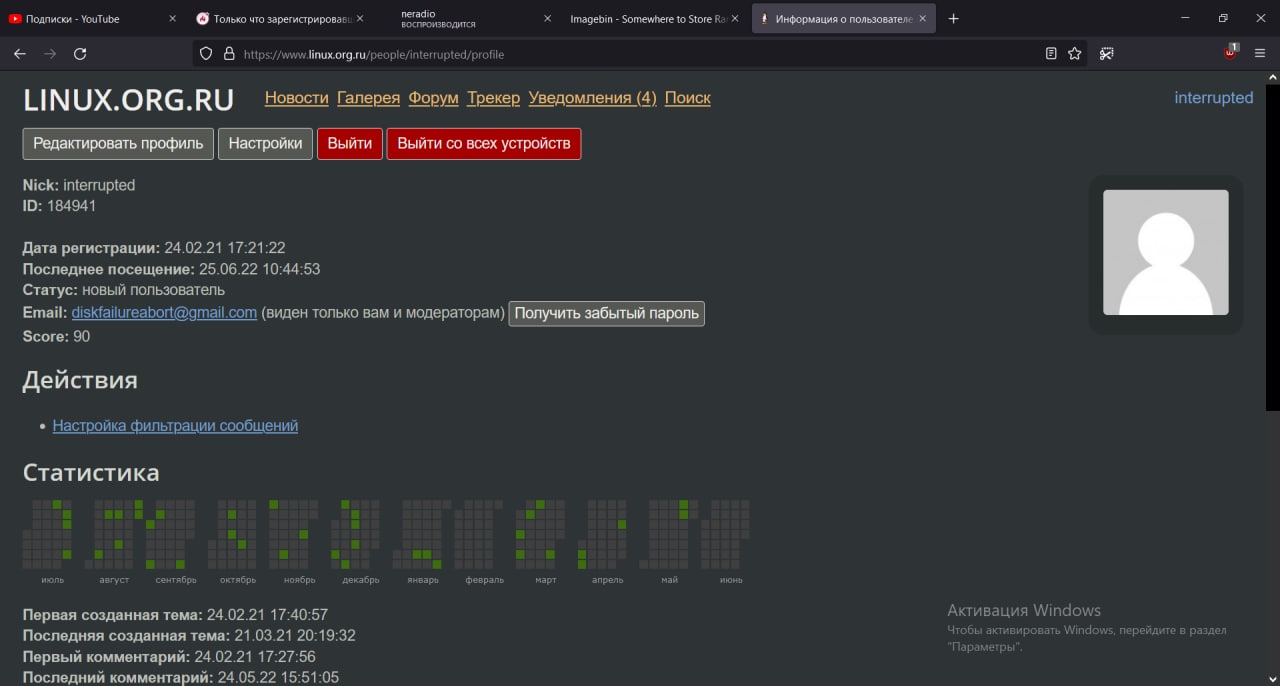
Task: Close the Информация о пользователе tab
Action: point(922,19)
